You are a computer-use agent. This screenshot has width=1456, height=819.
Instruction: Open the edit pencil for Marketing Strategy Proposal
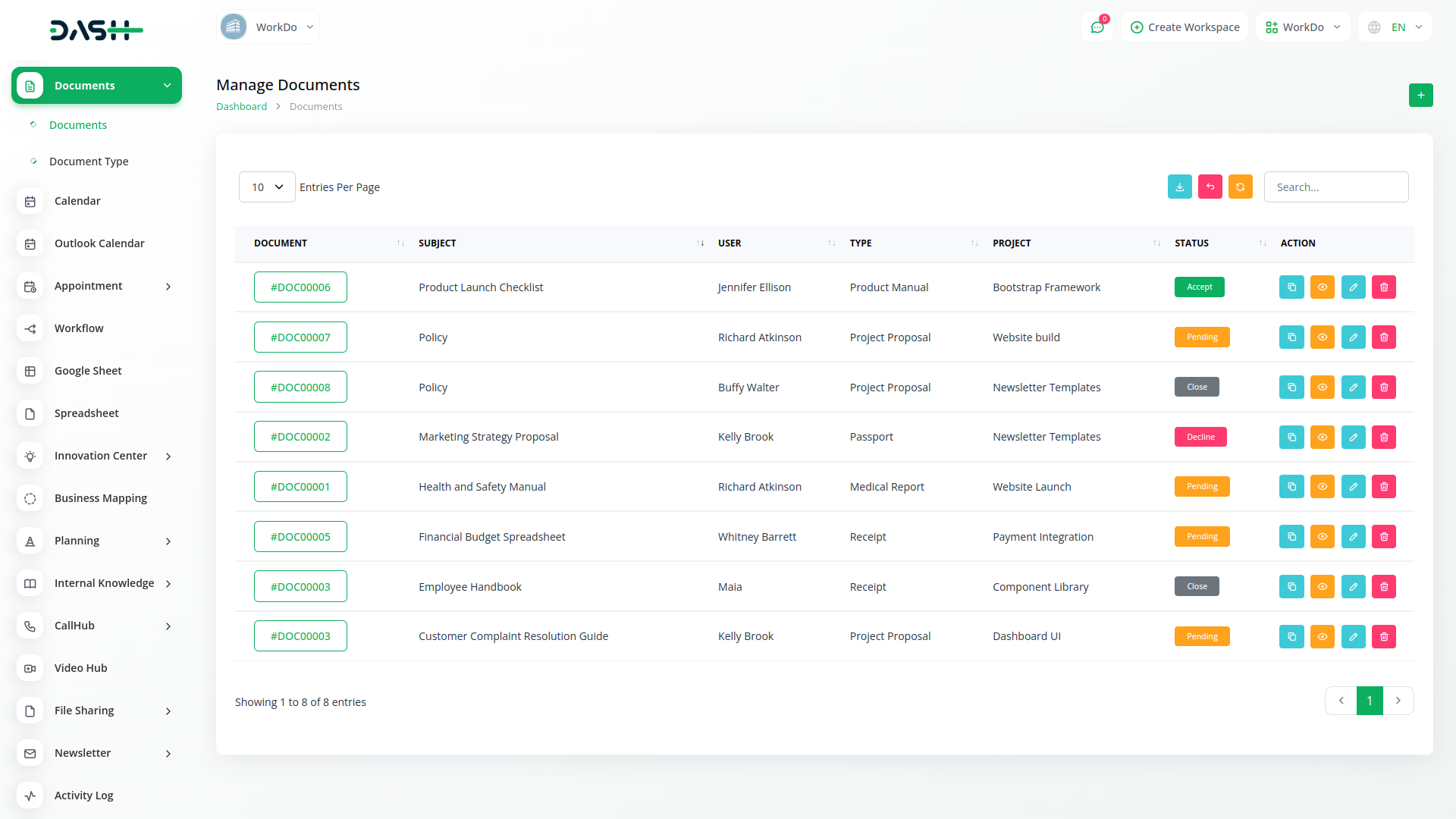coord(1353,437)
